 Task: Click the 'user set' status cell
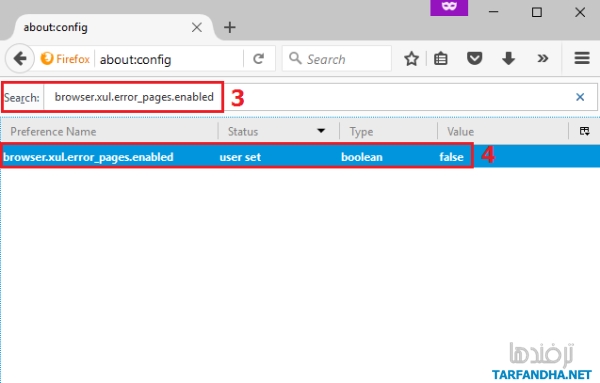point(240,157)
